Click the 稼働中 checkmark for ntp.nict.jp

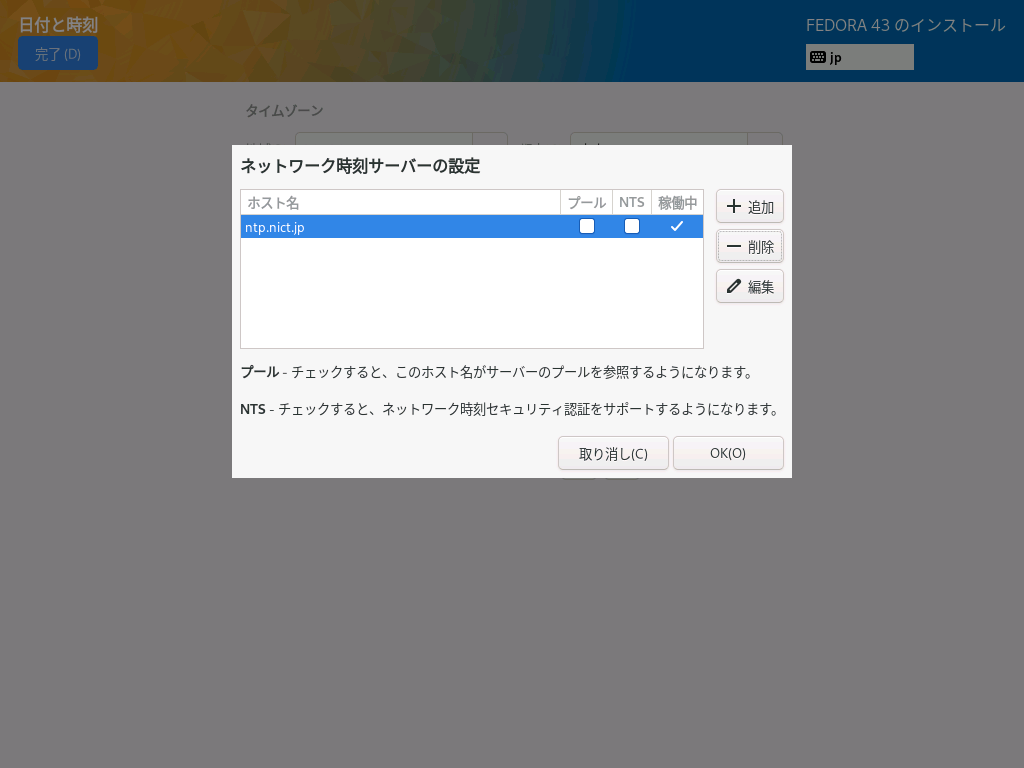pos(677,226)
